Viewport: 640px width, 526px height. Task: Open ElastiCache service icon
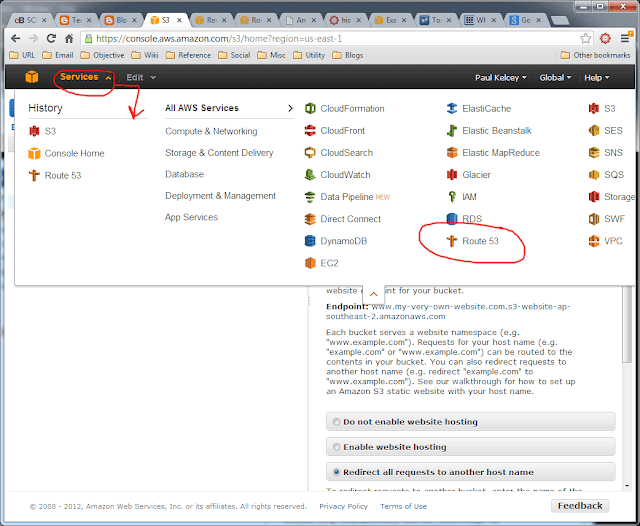tap(452, 109)
